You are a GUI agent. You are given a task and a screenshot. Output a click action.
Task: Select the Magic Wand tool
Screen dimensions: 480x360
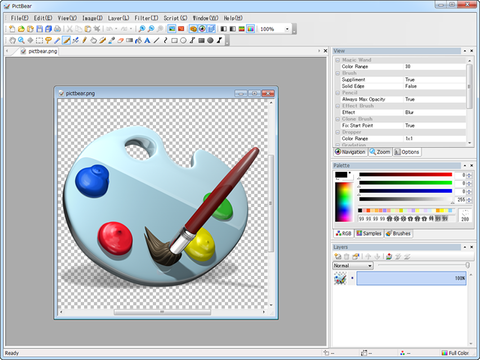point(57,41)
